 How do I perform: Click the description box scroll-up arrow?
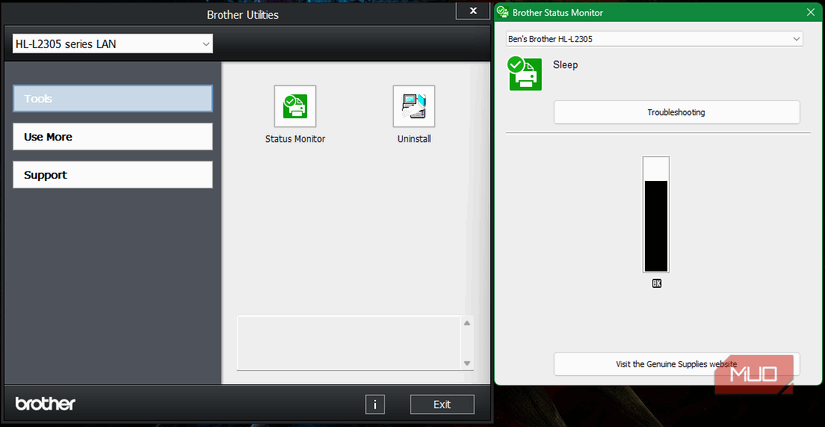pyautogui.click(x=466, y=324)
